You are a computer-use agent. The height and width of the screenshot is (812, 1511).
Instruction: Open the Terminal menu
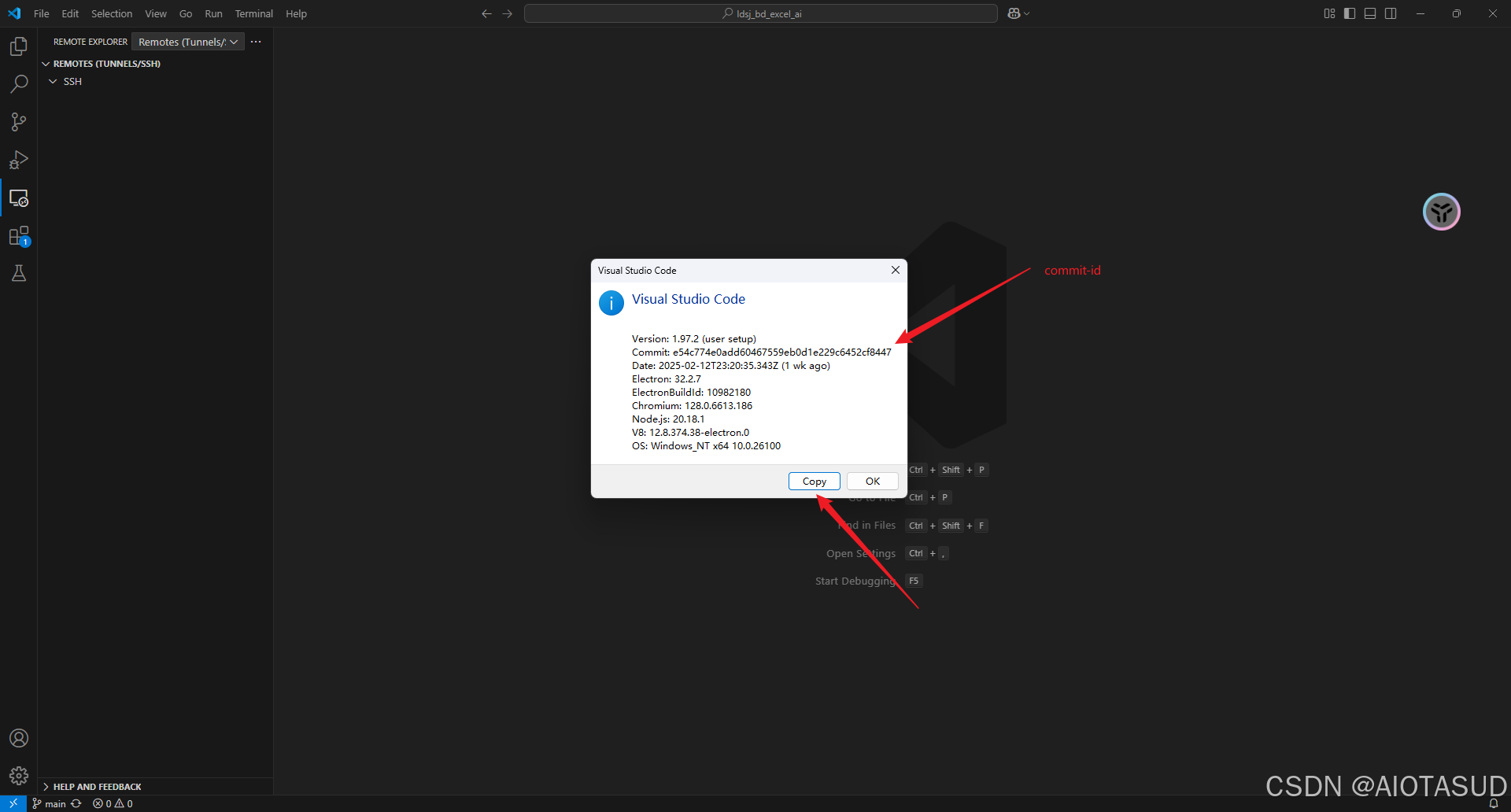(254, 13)
